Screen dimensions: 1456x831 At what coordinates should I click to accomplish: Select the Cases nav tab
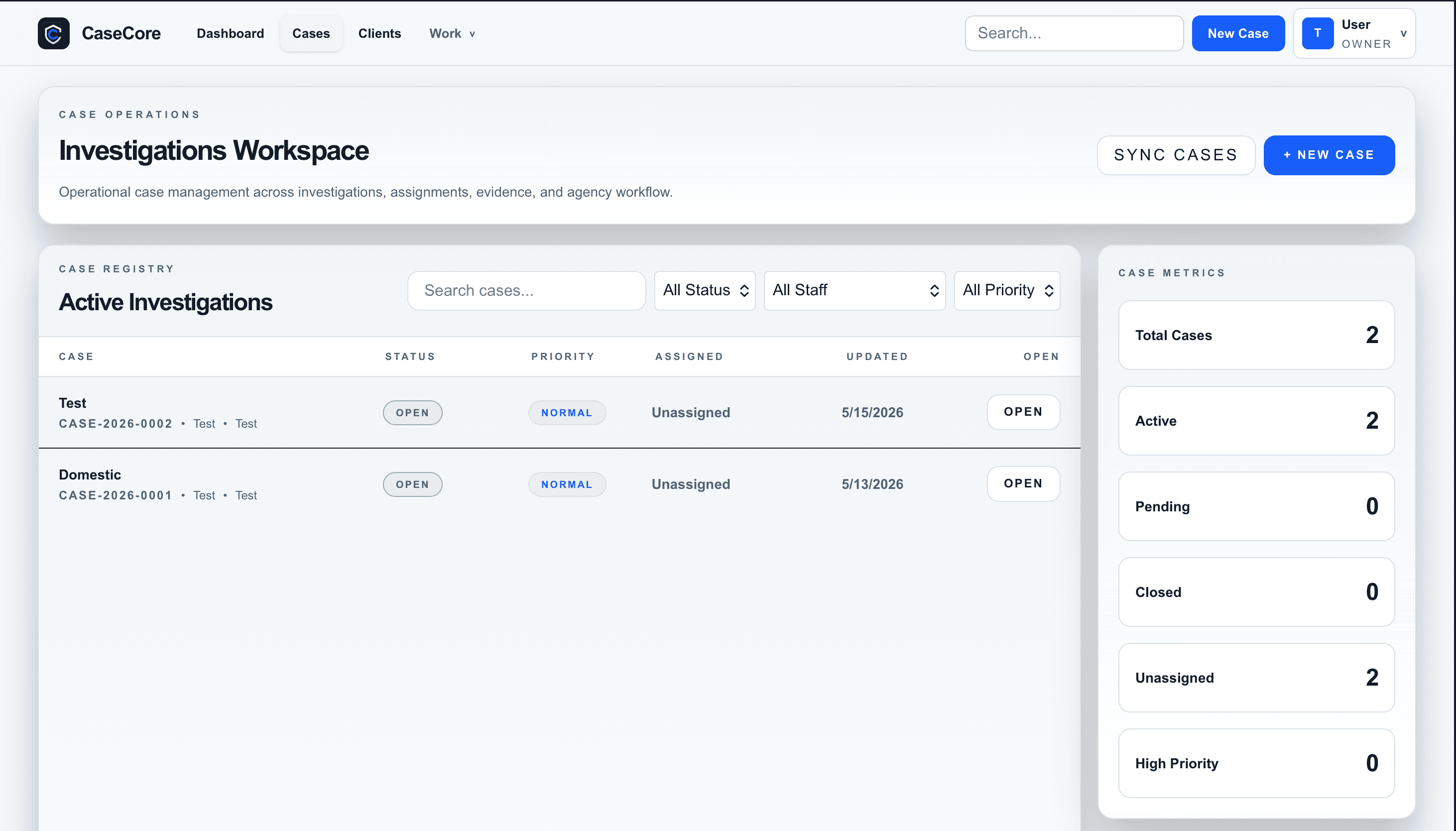311,33
